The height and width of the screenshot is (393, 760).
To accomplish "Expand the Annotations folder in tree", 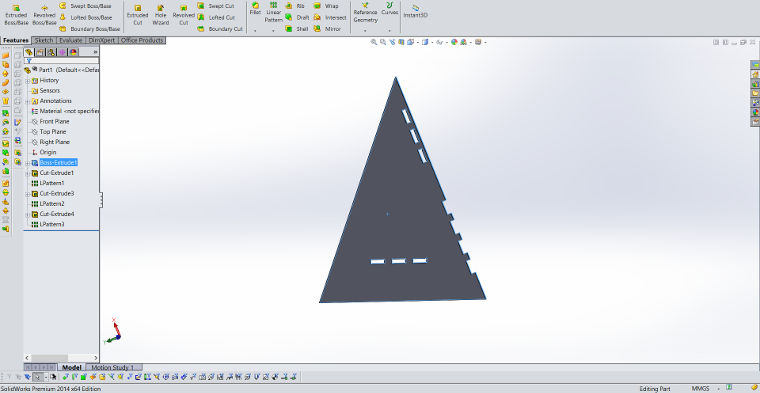I will 28,101.
